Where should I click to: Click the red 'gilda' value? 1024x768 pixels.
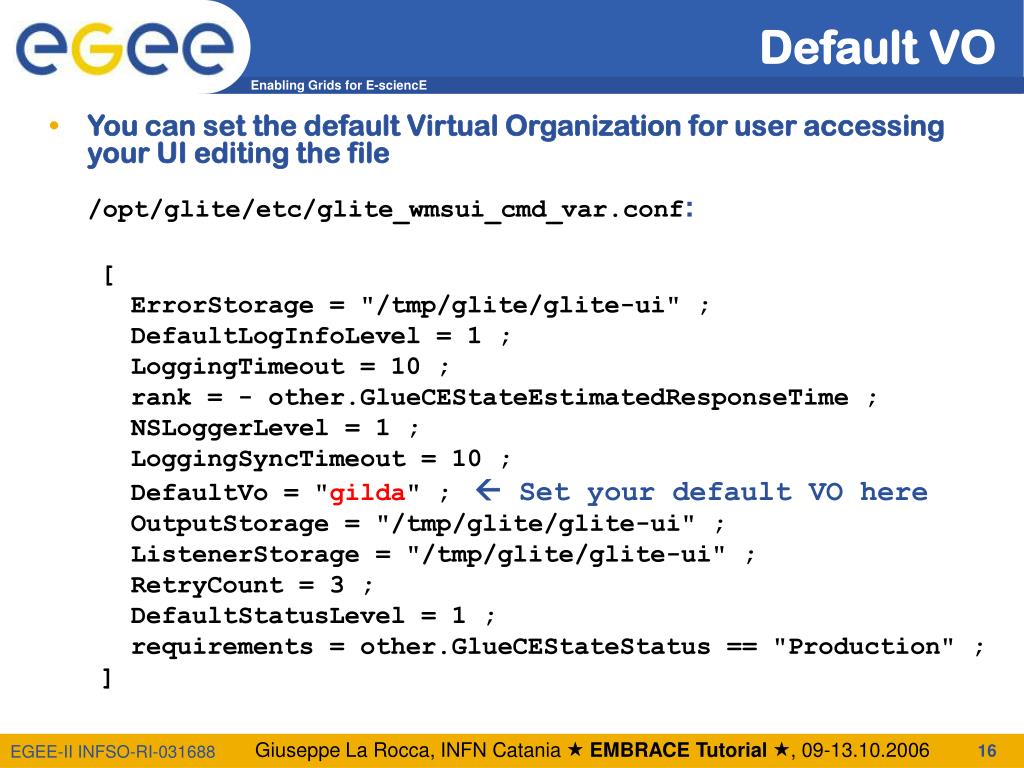tap(367, 492)
